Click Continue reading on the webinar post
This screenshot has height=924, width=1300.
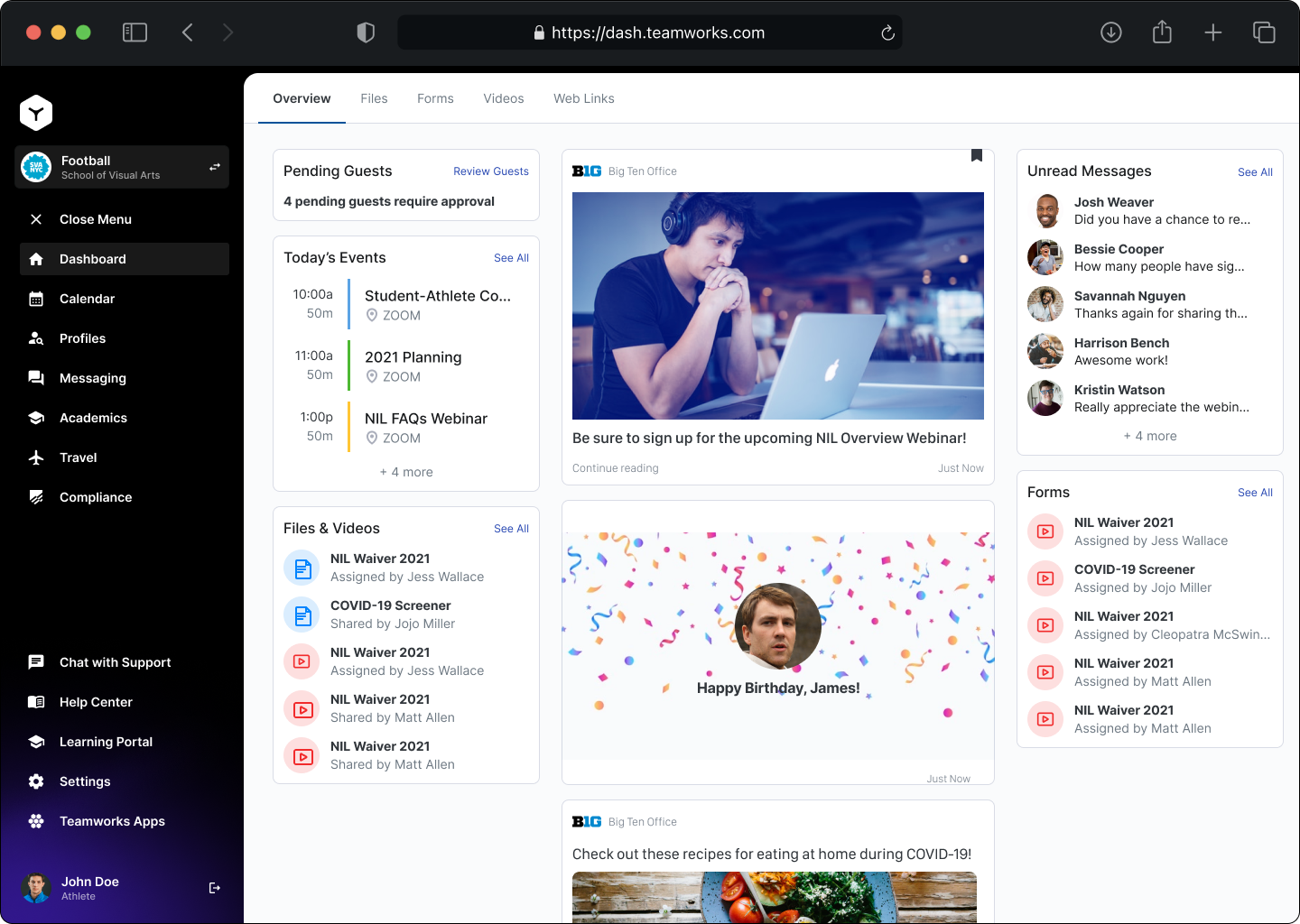[x=615, y=467]
